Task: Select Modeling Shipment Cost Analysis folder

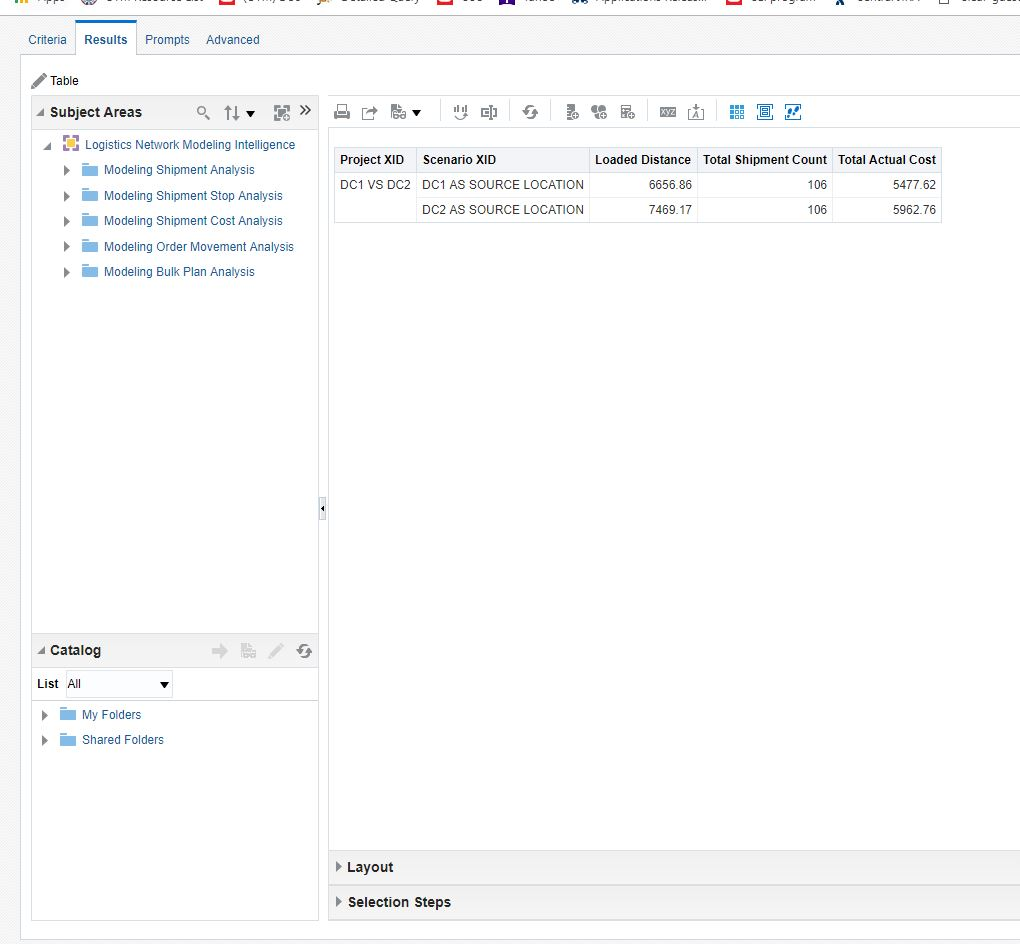Action: tap(193, 221)
